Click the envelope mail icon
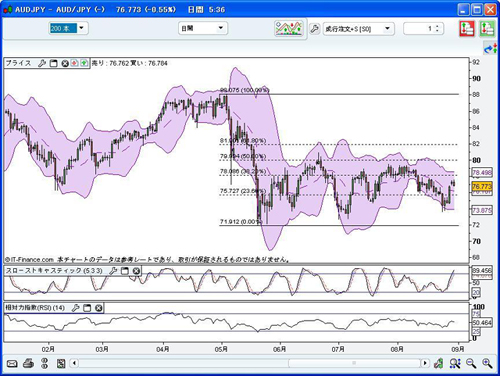 12,363
